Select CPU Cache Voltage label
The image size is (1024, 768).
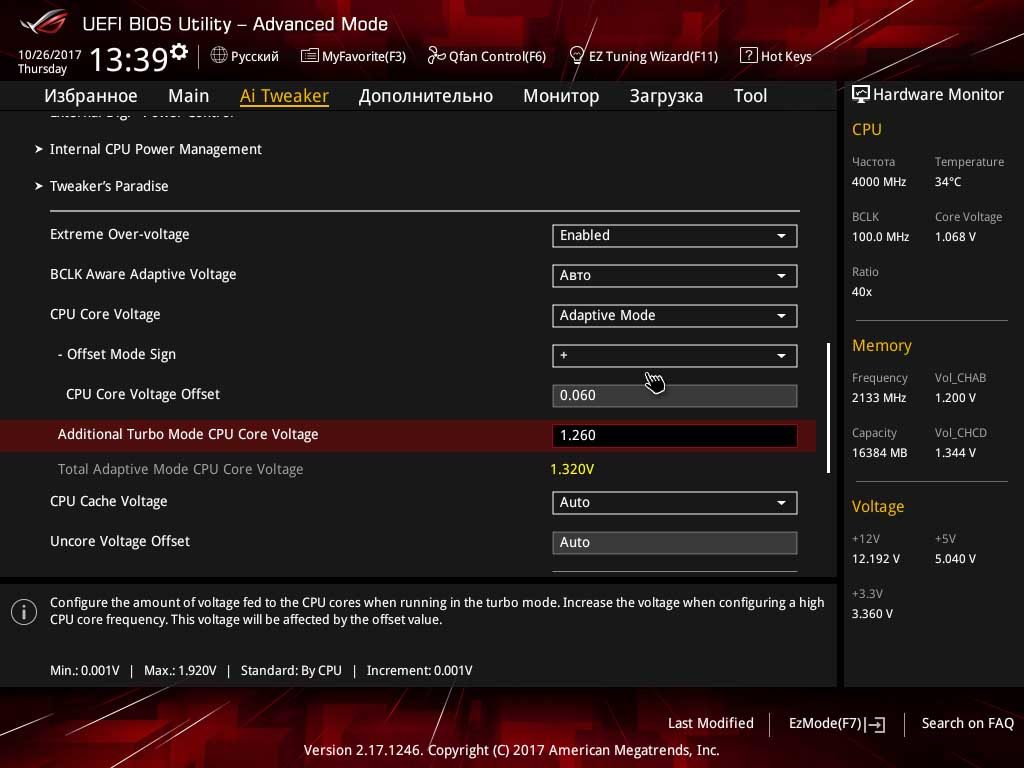(108, 501)
